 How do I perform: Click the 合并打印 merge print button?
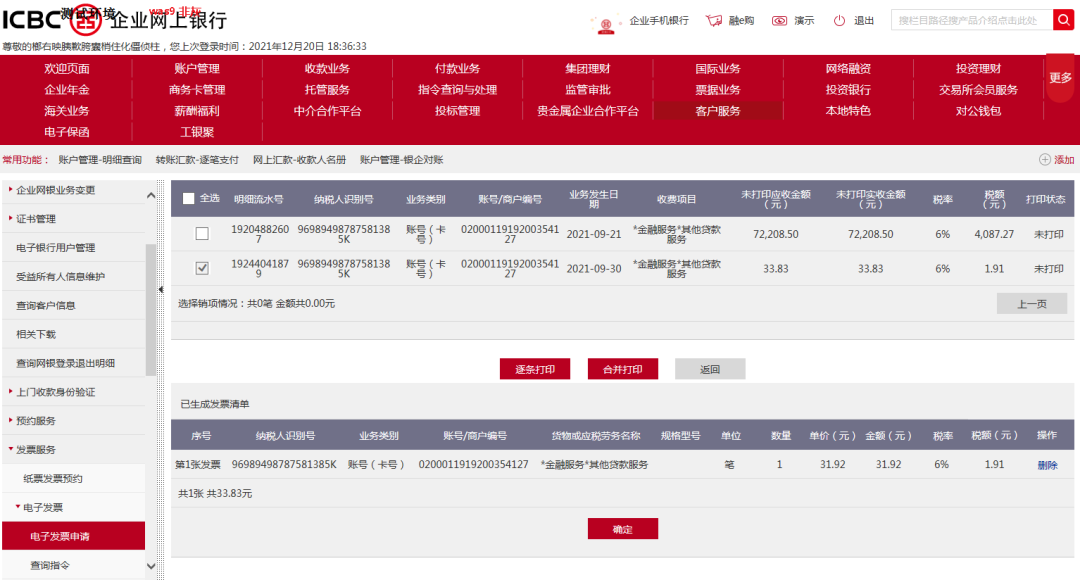click(x=623, y=368)
